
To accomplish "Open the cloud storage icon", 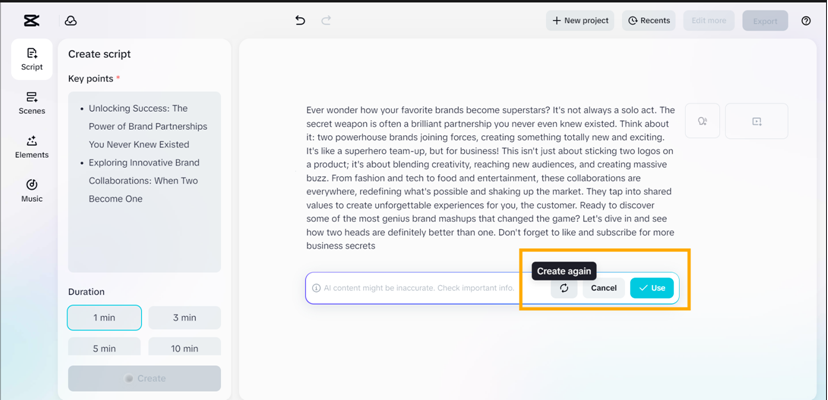I will (71, 20).
